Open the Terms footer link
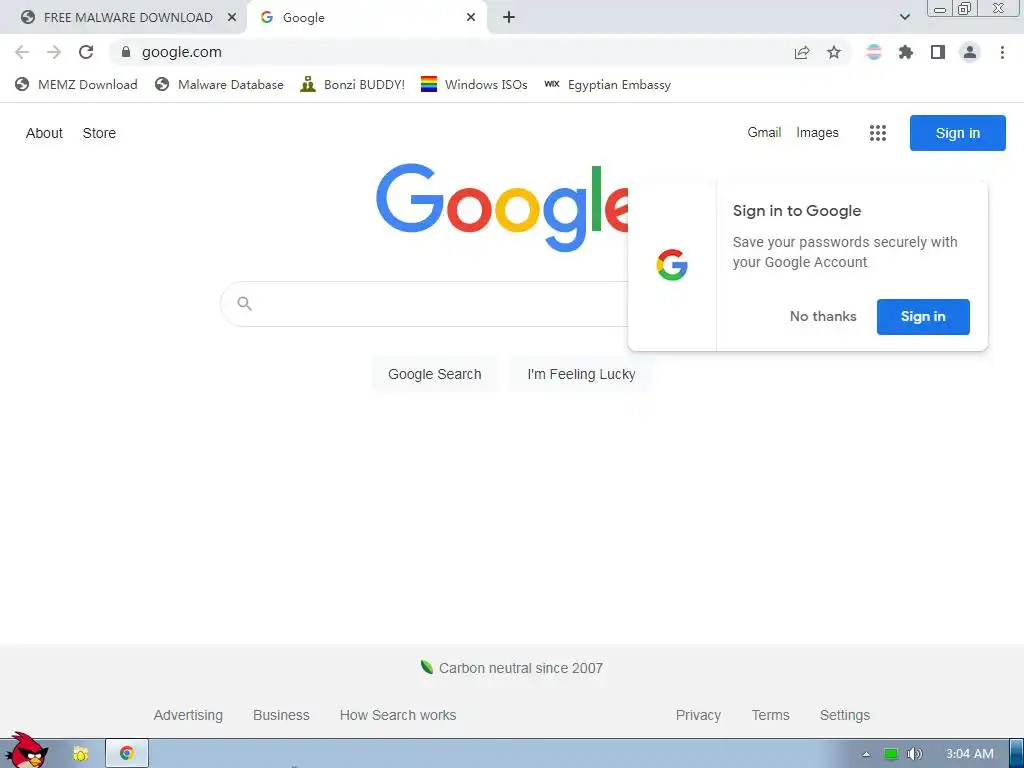The width and height of the screenshot is (1024, 768). point(770,715)
